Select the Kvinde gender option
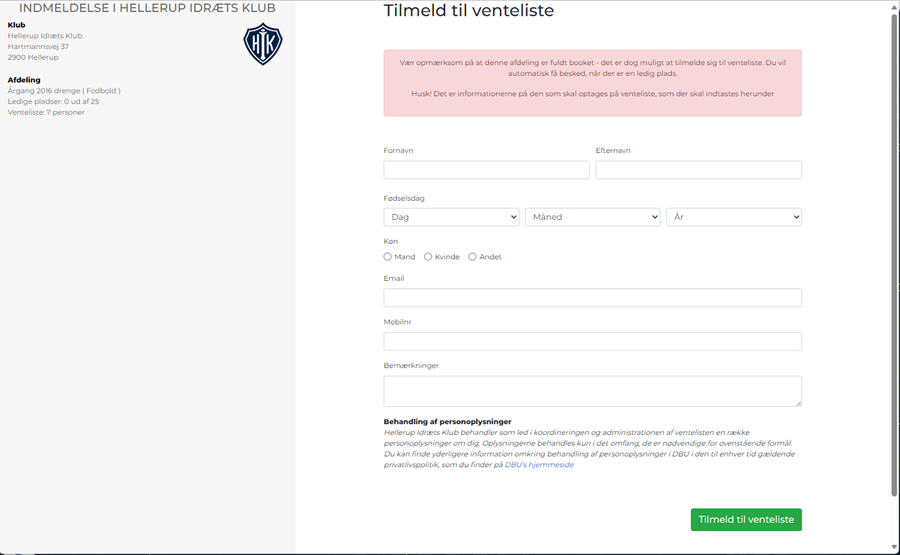The image size is (900, 555). [x=428, y=257]
